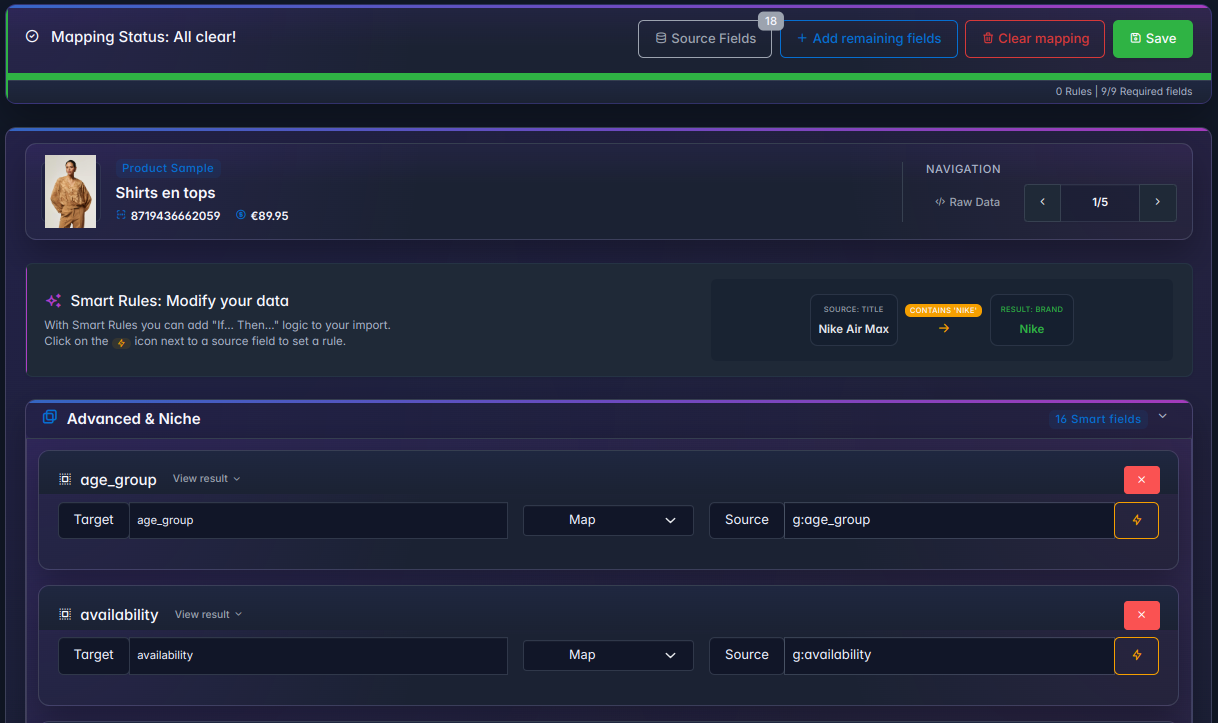This screenshot has width=1218, height=723.
Task: Click the 16 Smart fields badge
Action: point(1098,419)
